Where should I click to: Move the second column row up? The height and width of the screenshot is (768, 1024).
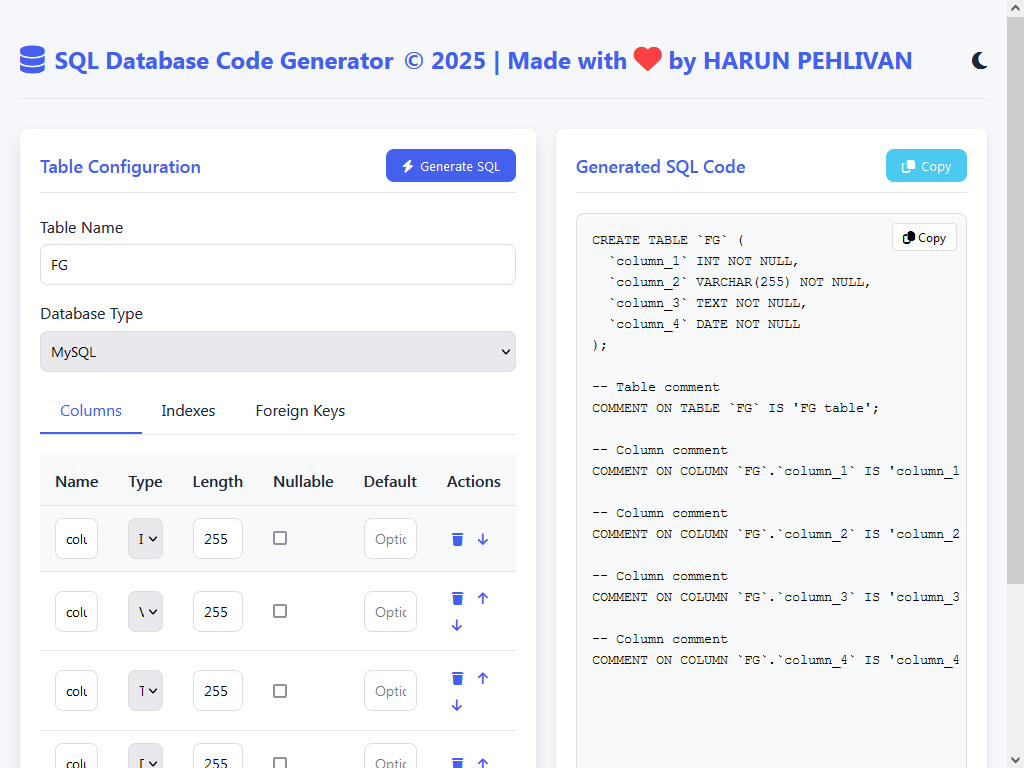483,598
